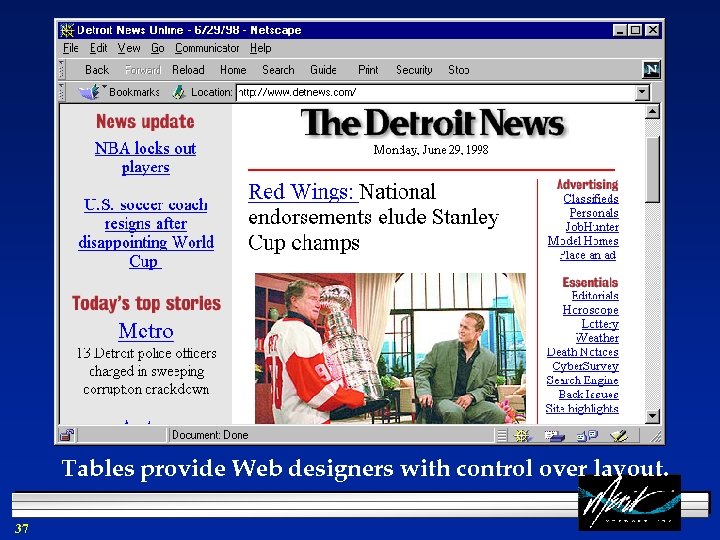Reload the current page
The width and height of the screenshot is (720, 540).
[x=188, y=70]
